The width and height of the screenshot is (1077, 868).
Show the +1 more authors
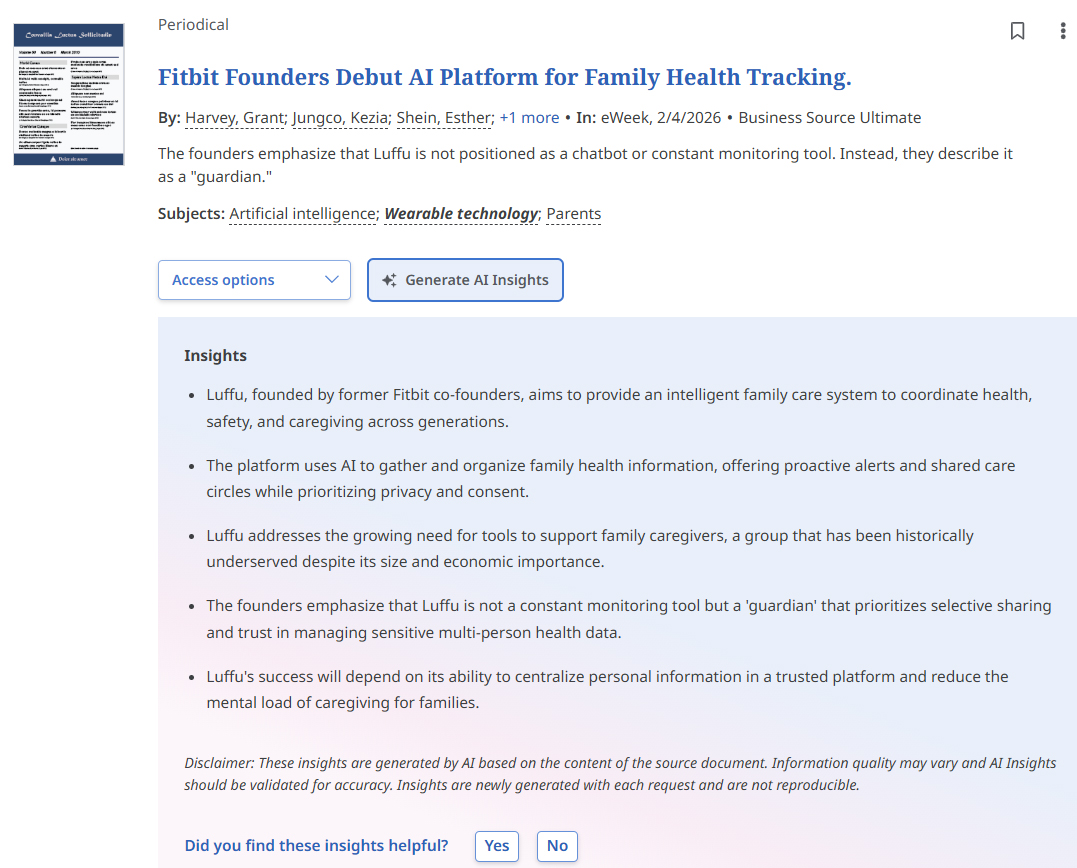coord(529,118)
